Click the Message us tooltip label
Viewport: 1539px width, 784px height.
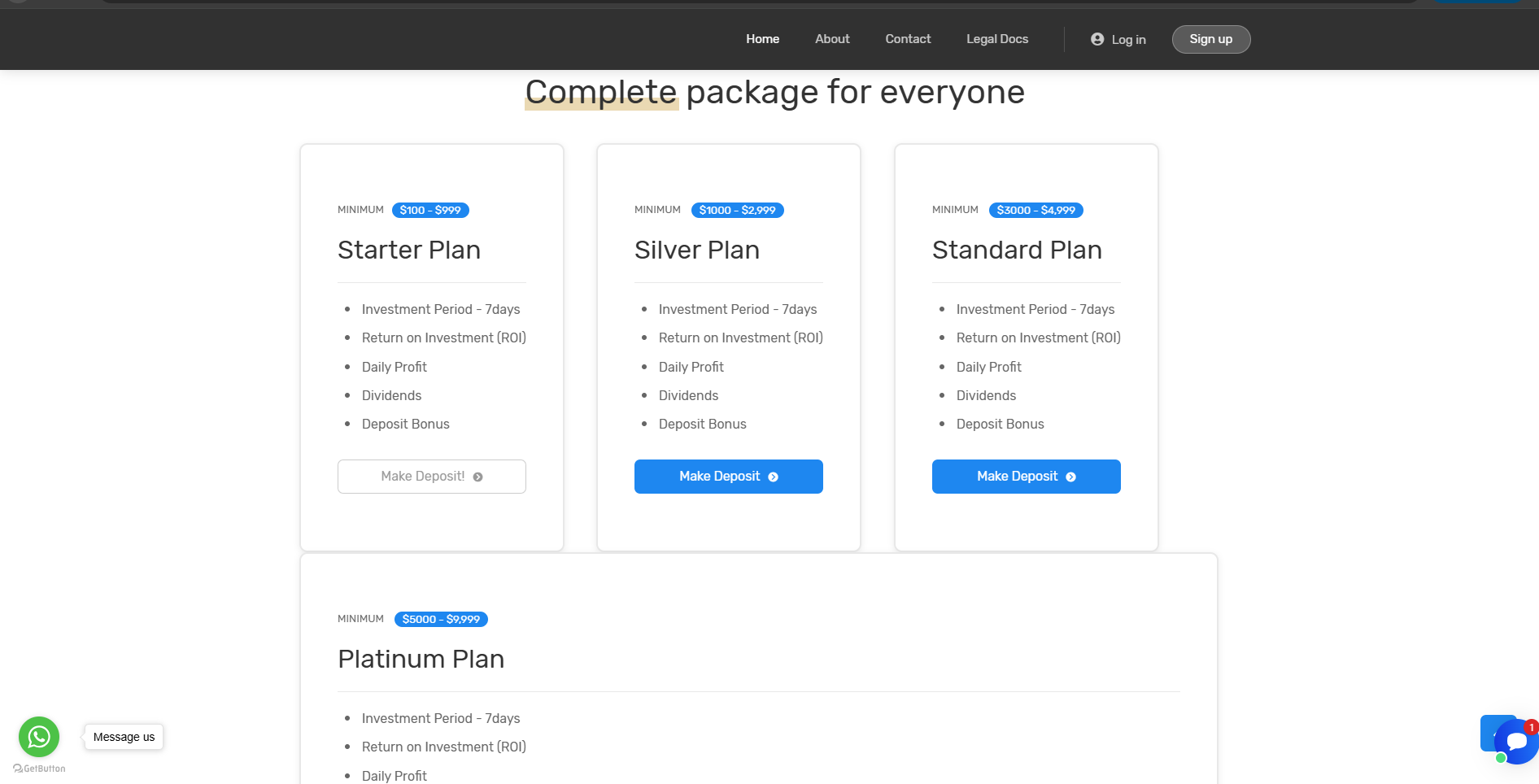[124, 737]
